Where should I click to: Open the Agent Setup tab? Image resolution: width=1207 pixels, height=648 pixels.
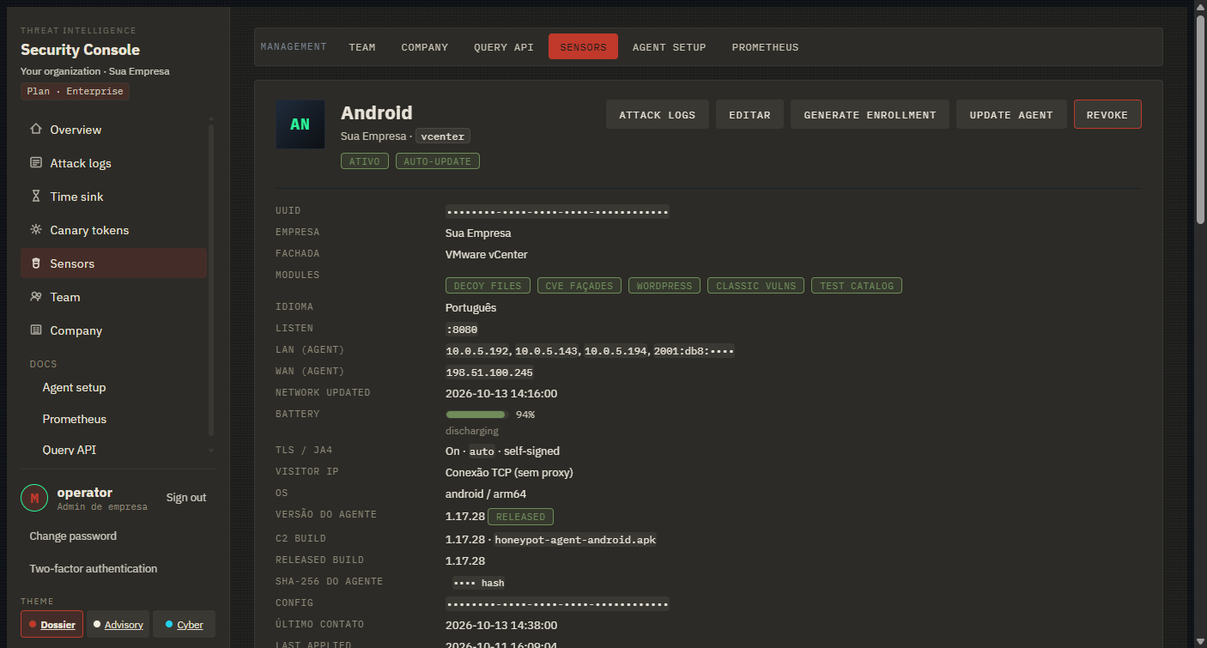tap(669, 47)
